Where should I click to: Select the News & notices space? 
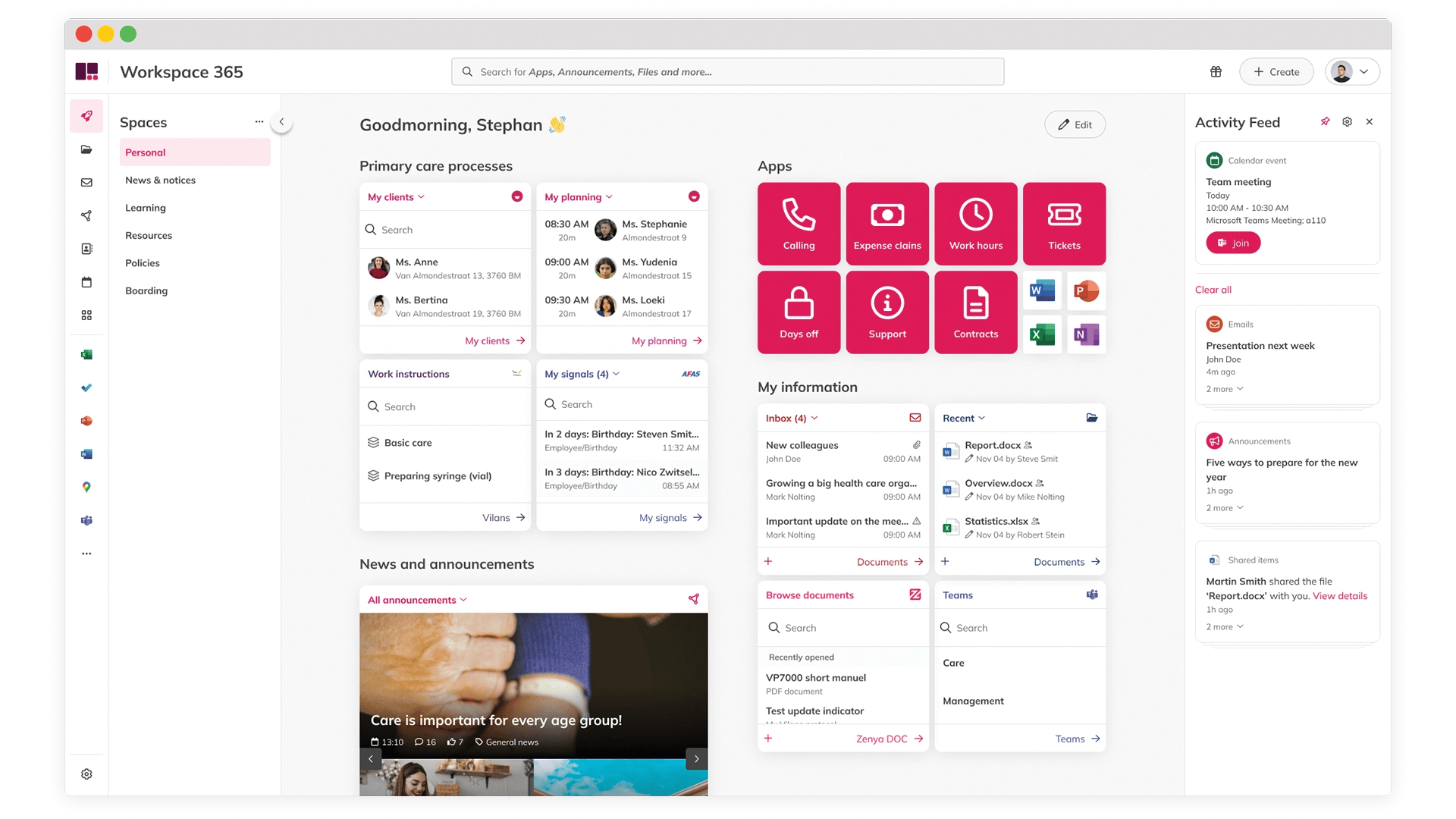pos(195,180)
